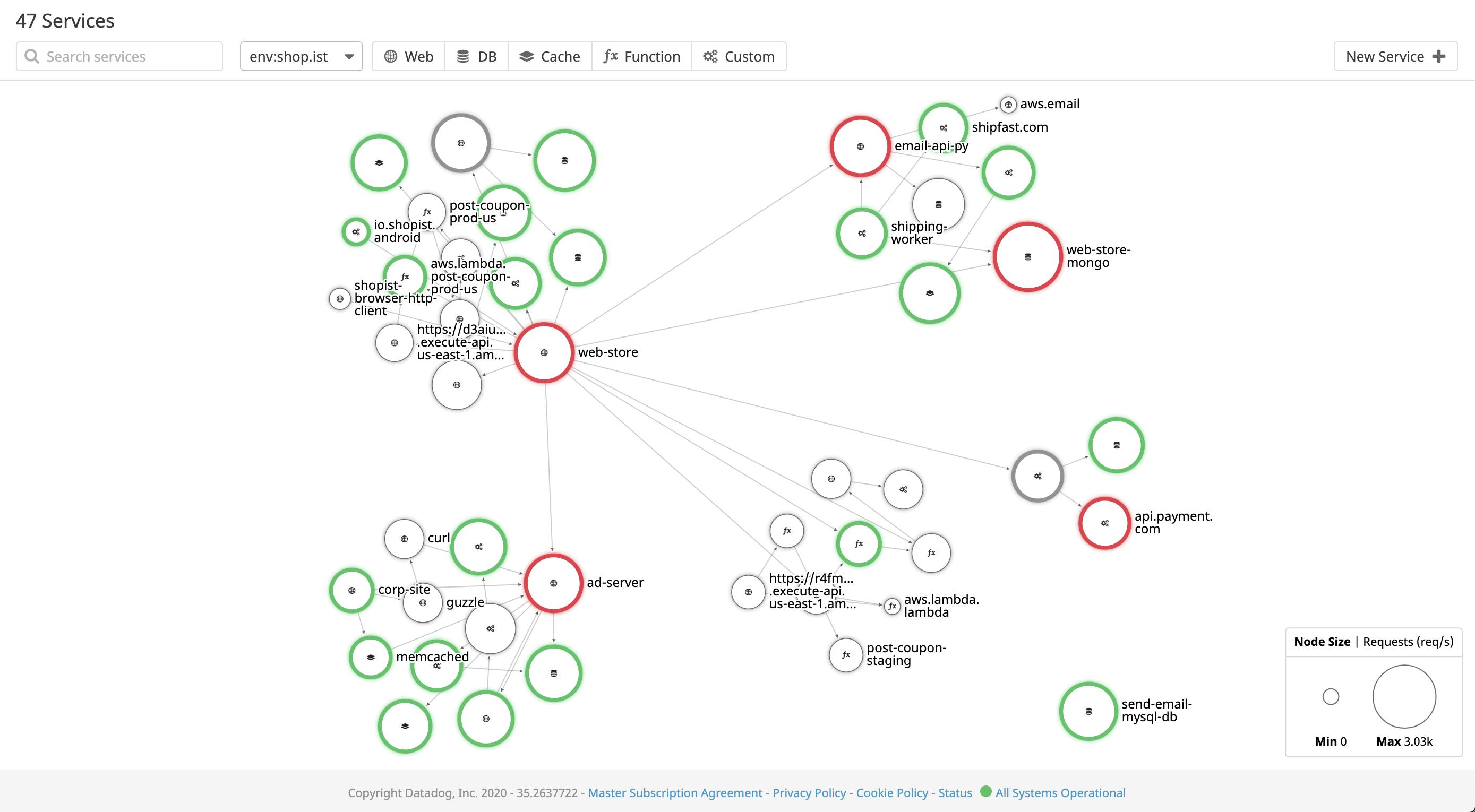Select the curl service node
The width and height of the screenshot is (1475, 812).
click(404, 539)
